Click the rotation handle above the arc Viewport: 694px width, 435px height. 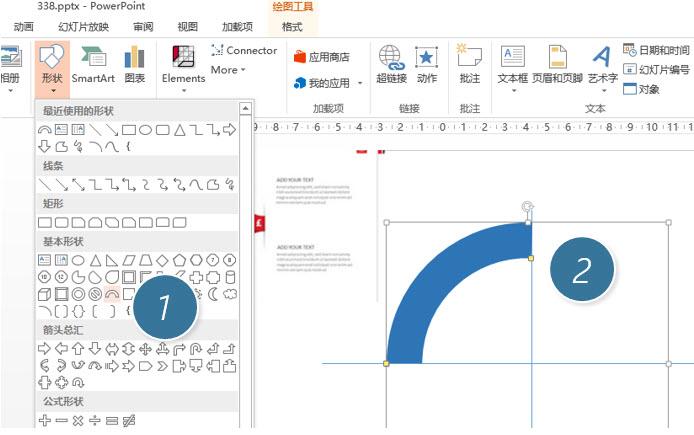[x=528, y=207]
